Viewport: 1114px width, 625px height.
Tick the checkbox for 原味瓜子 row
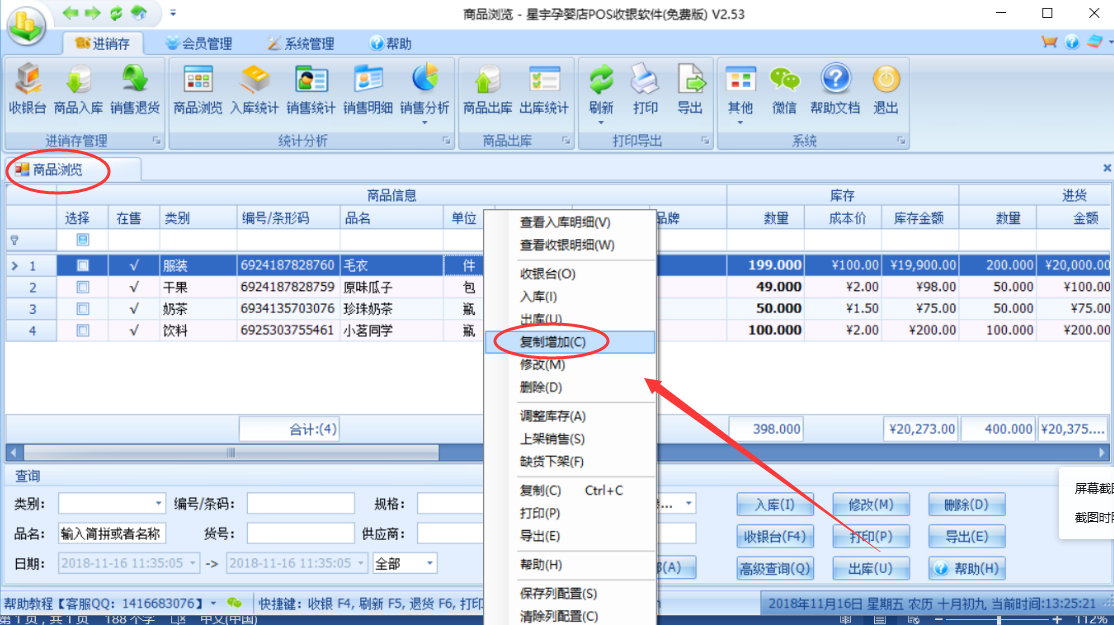pyautogui.click(x=82, y=287)
